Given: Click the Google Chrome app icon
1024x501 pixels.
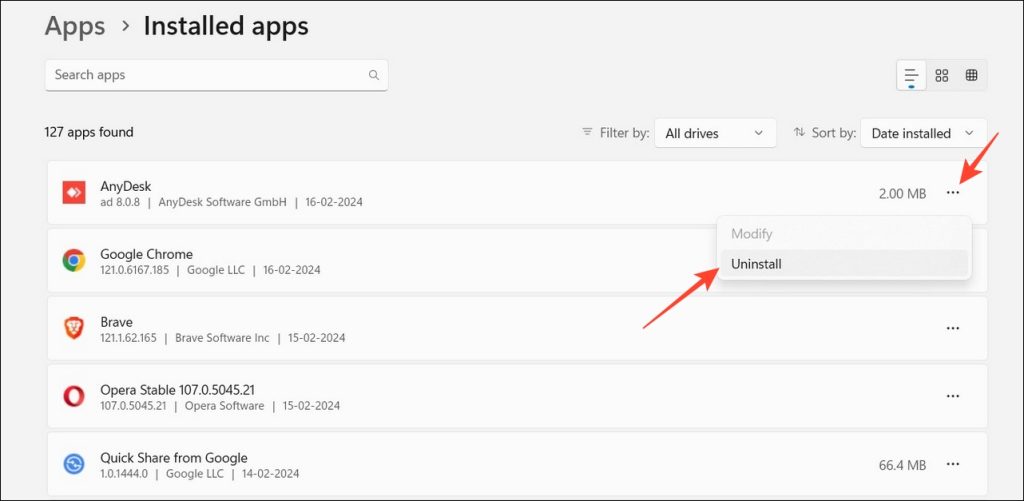Looking at the screenshot, I should pyautogui.click(x=74, y=260).
